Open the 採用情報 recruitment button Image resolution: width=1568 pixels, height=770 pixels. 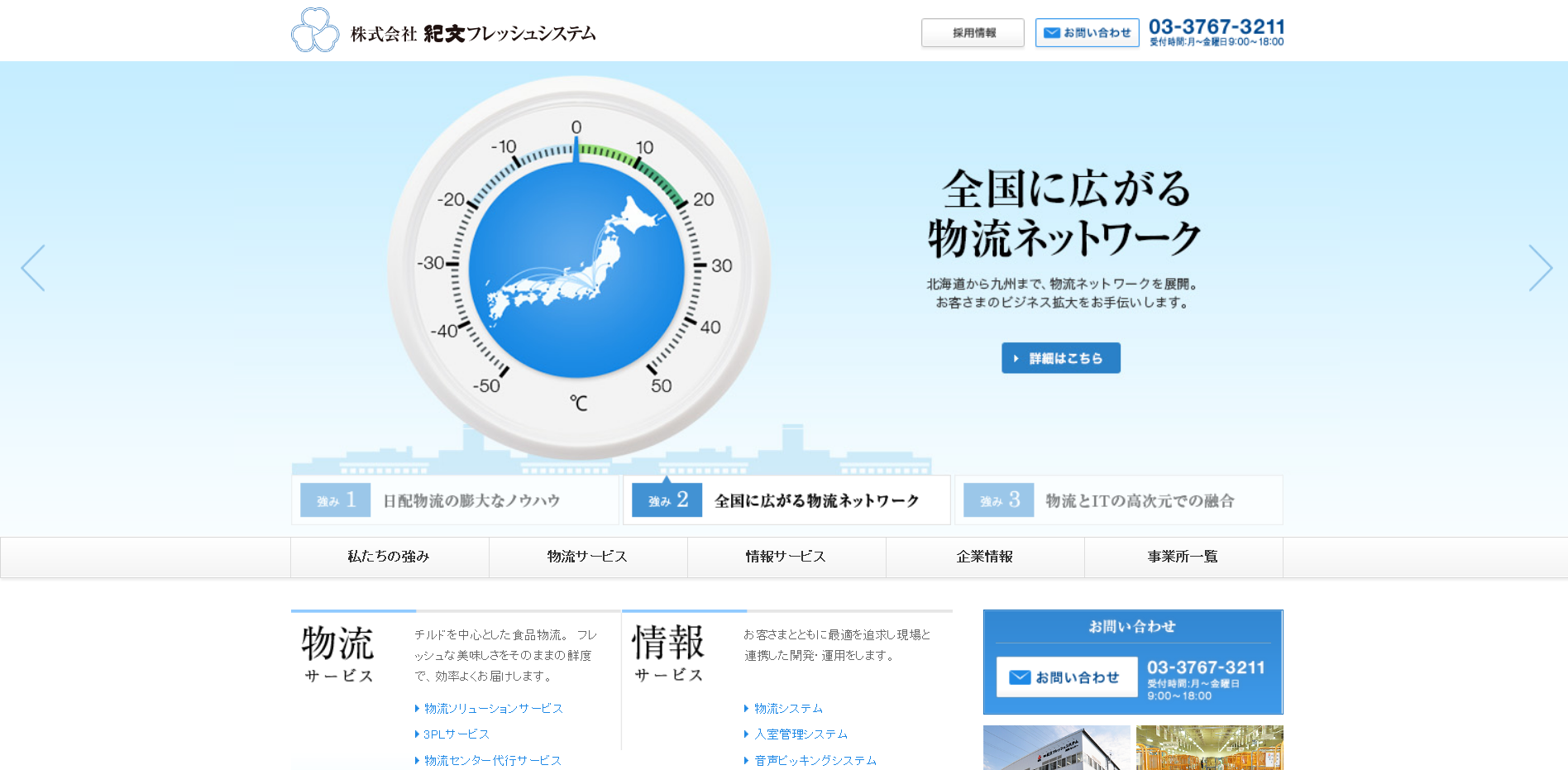click(973, 33)
